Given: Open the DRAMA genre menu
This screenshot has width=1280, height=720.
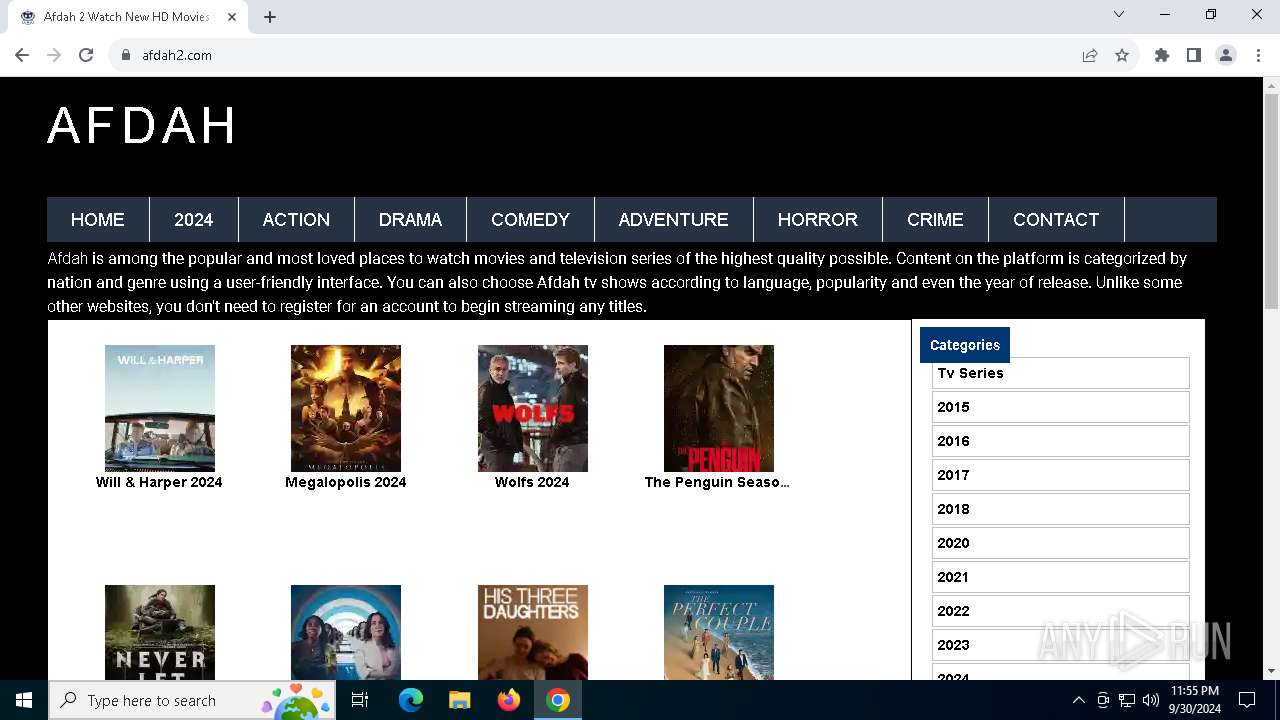Looking at the screenshot, I should point(410,220).
